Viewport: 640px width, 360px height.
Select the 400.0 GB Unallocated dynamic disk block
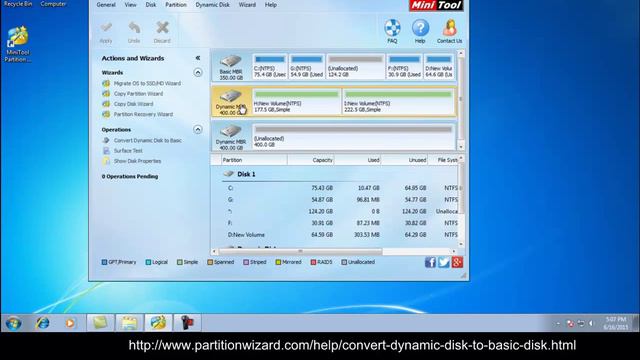pos(353,137)
